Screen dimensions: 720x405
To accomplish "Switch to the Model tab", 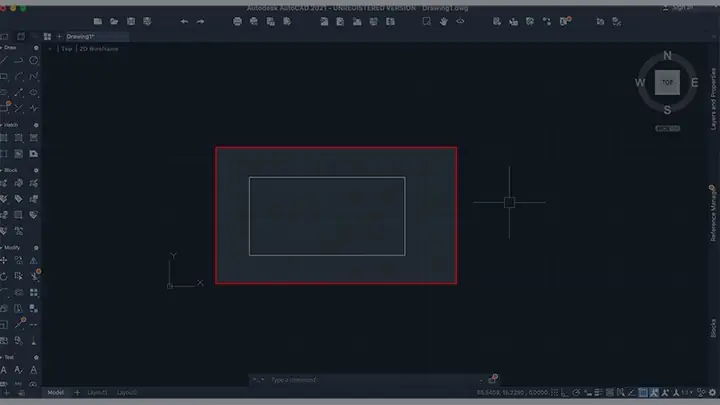I will tap(56, 393).
